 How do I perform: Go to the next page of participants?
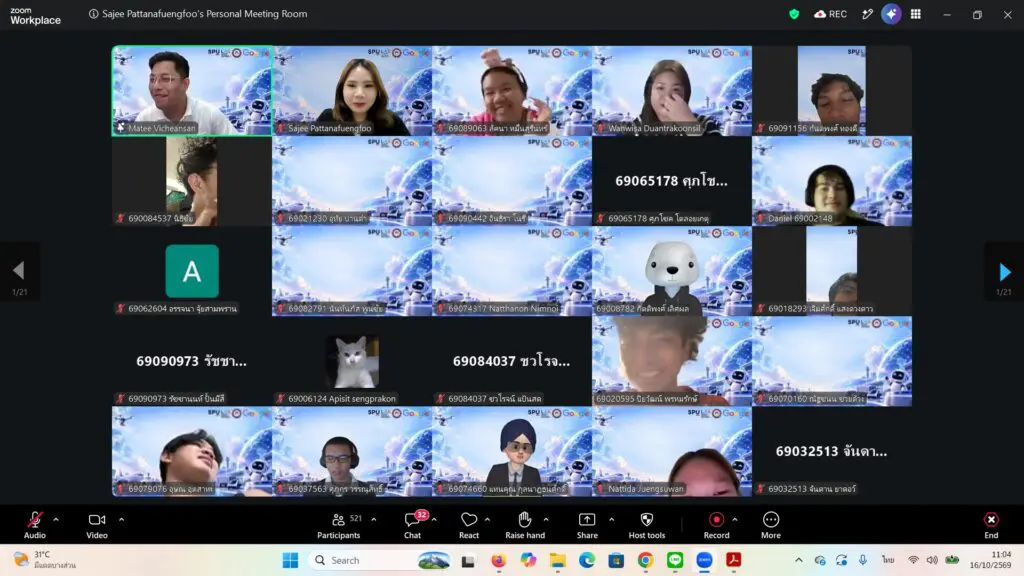click(1004, 271)
